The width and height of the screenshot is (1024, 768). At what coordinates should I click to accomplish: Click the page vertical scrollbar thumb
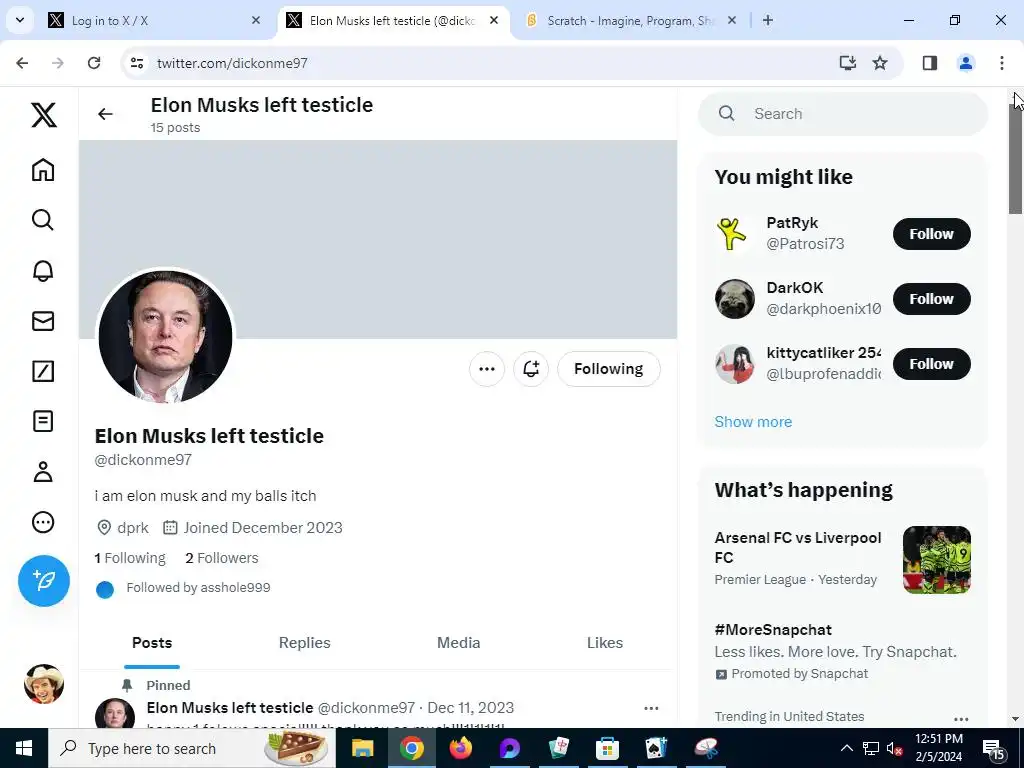pyautogui.click(x=1016, y=157)
